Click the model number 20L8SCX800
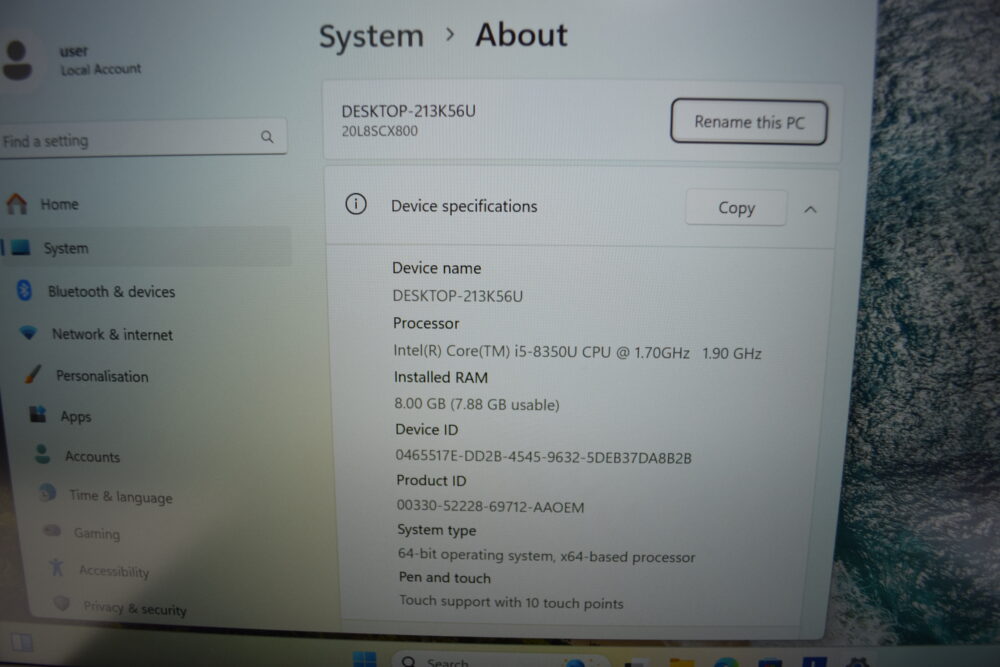 pyautogui.click(x=380, y=131)
